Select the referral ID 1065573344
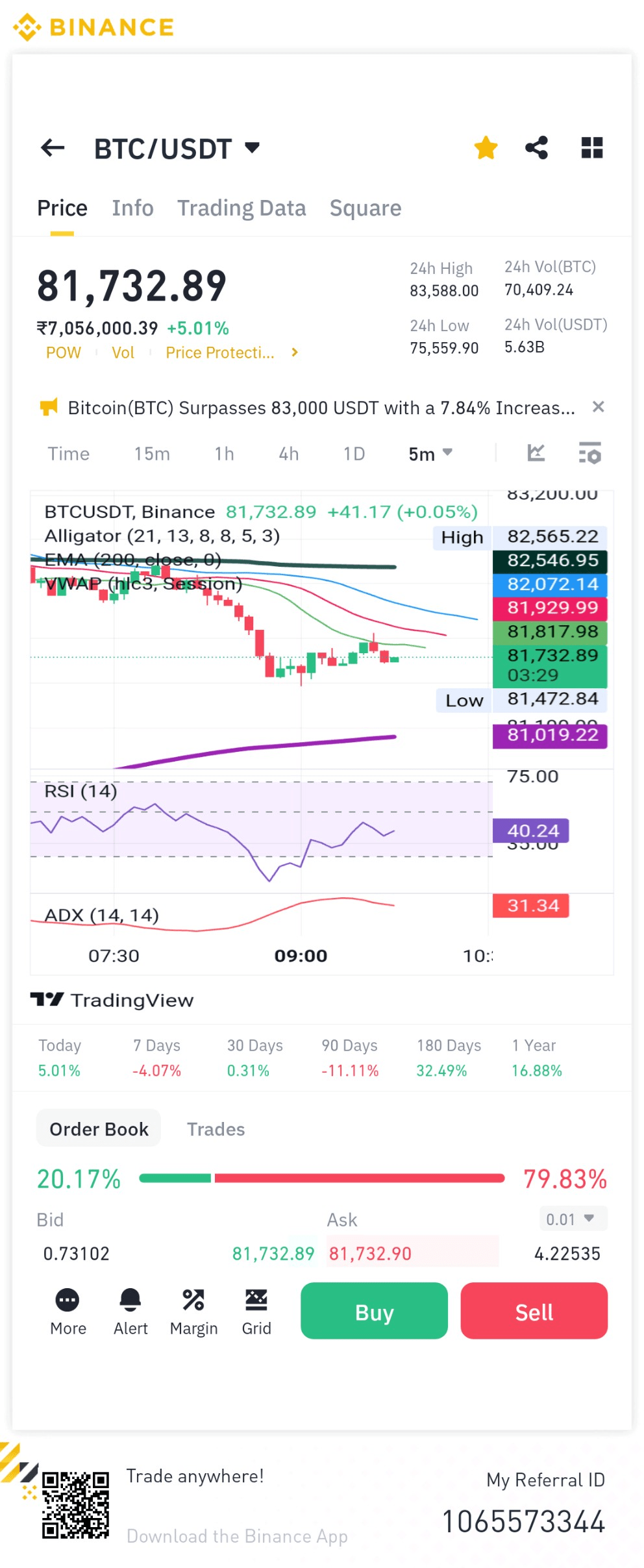The height and width of the screenshot is (1568, 644). (523, 1522)
